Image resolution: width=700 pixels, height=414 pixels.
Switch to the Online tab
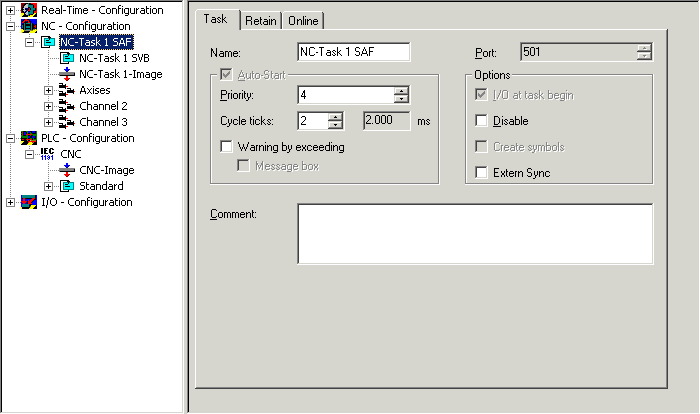click(x=303, y=21)
